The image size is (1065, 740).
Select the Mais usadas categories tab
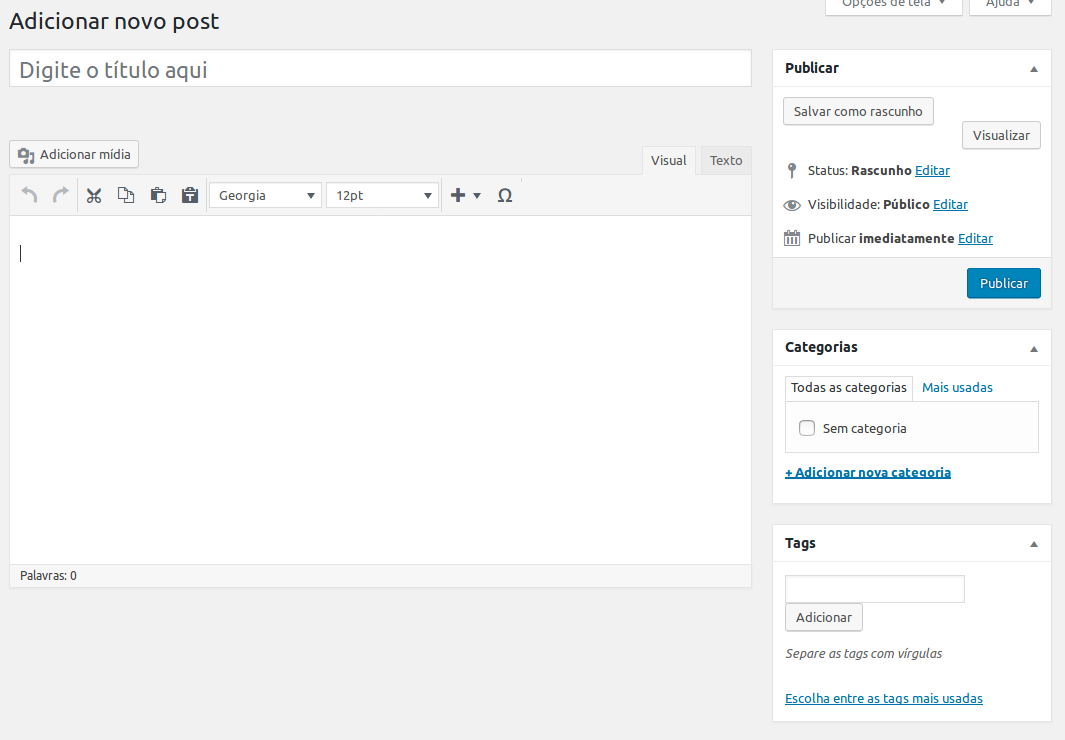point(957,387)
